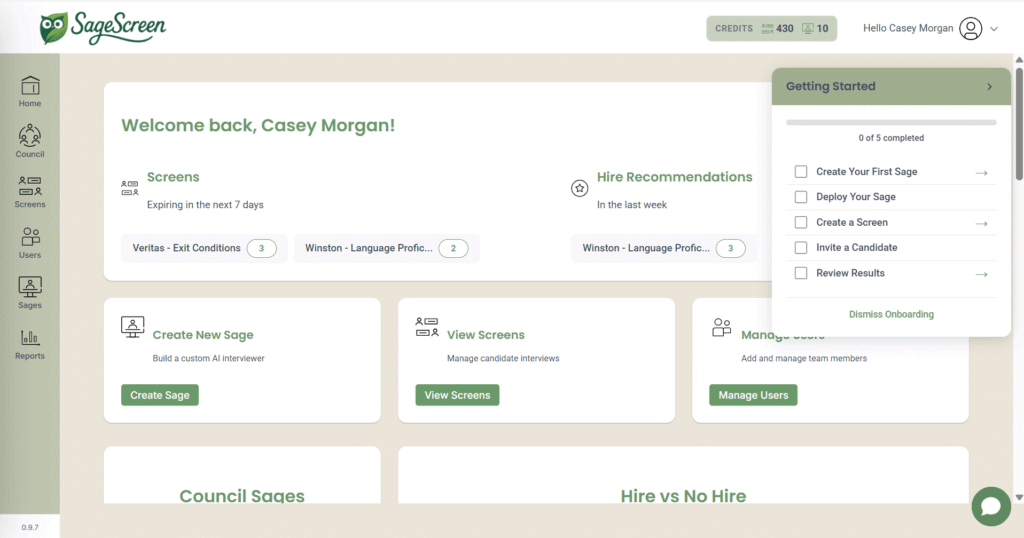Viewport: 1024px width, 538px height.
Task: Follow the arrow beside Review Results
Action: [982, 274]
